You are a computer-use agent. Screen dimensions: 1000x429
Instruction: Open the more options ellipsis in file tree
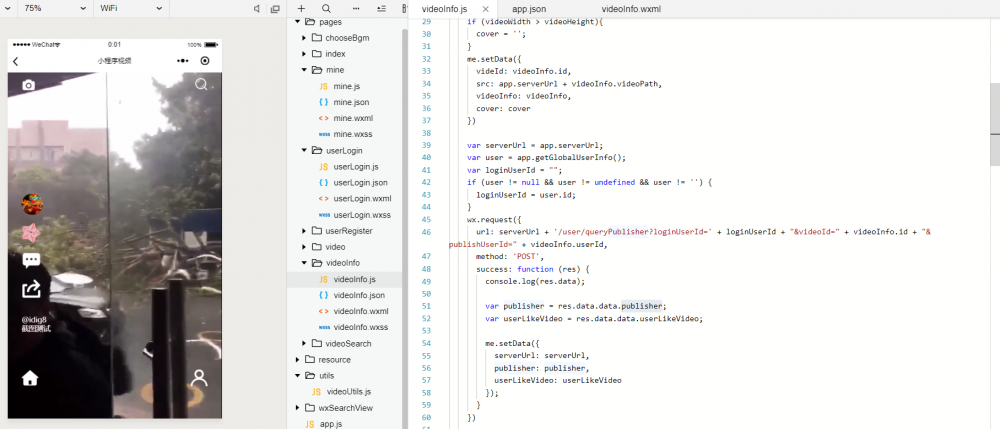[356, 8]
